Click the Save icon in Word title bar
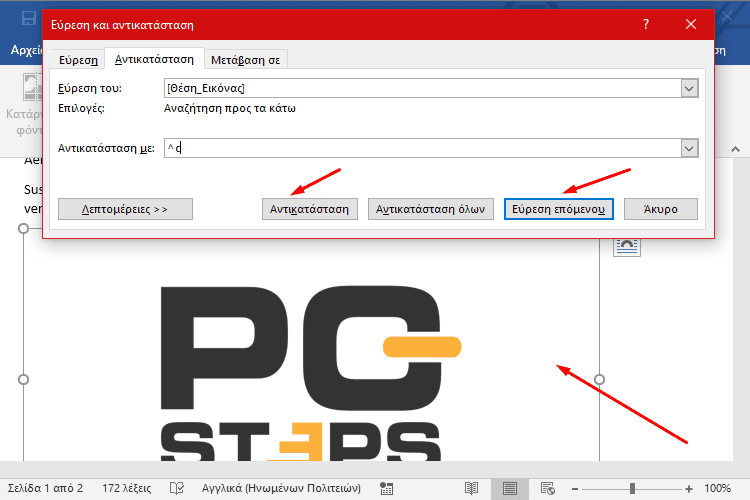The width and height of the screenshot is (750, 500). [29, 18]
